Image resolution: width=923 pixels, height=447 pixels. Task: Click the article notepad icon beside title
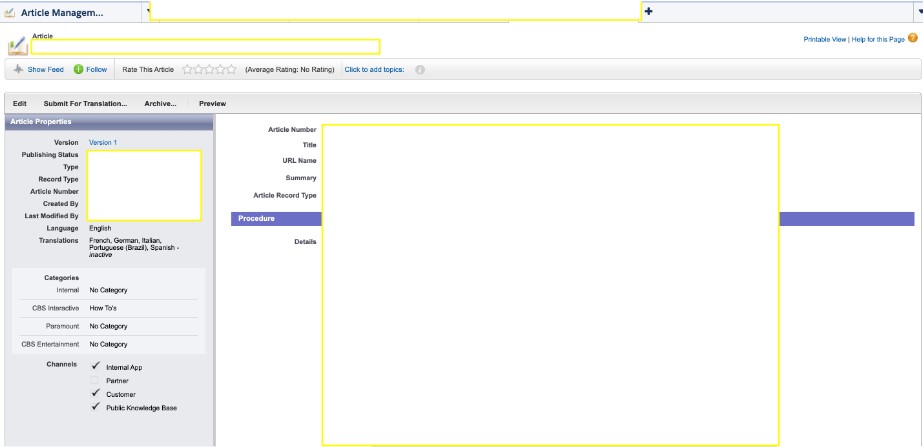tap(17, 46)
